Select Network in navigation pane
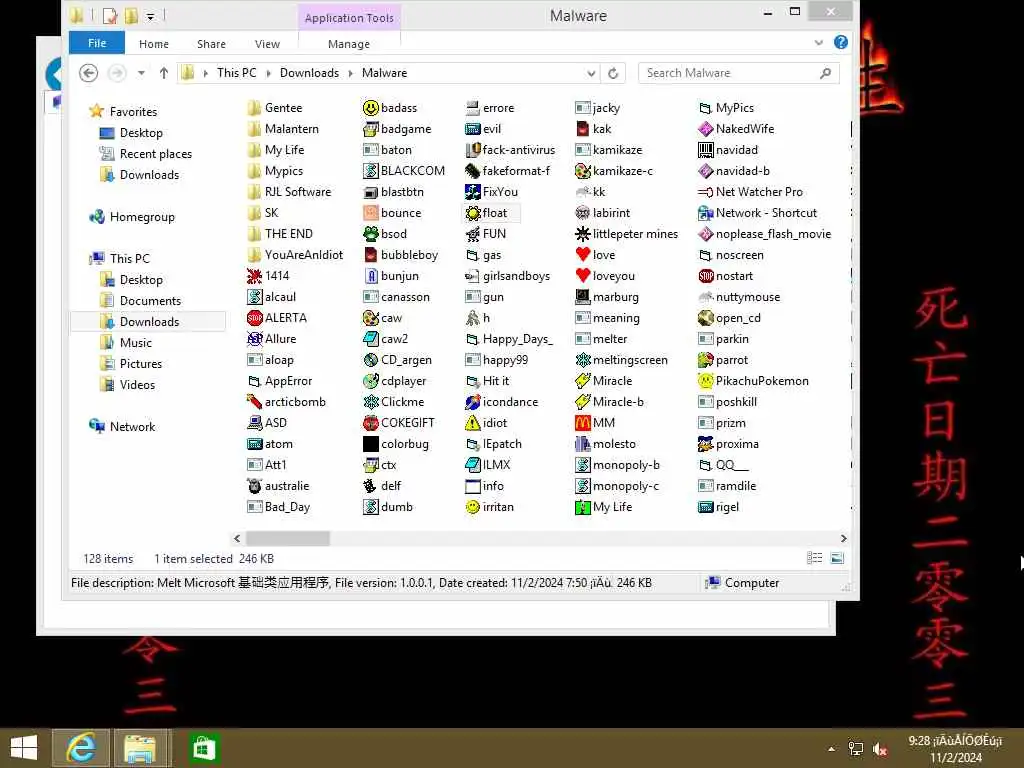 pyautogui.click(x=122, y=427)
